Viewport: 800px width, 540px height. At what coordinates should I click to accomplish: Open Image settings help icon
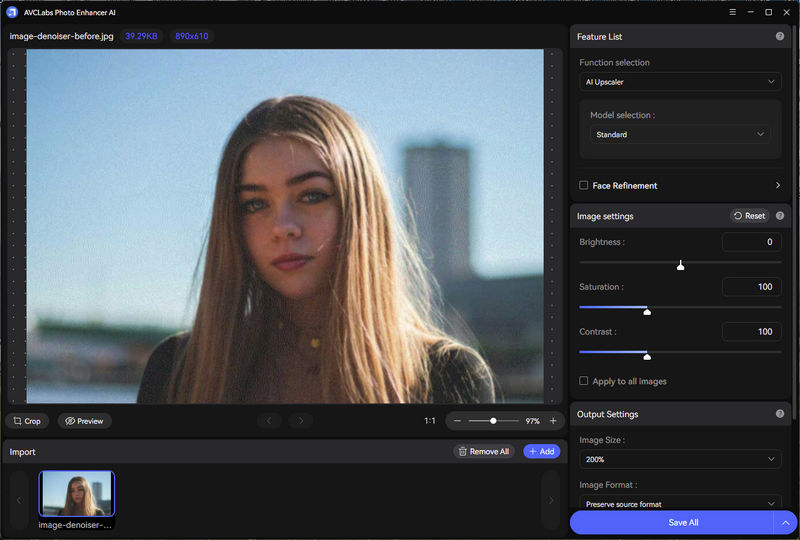click(x=780, y=216)
